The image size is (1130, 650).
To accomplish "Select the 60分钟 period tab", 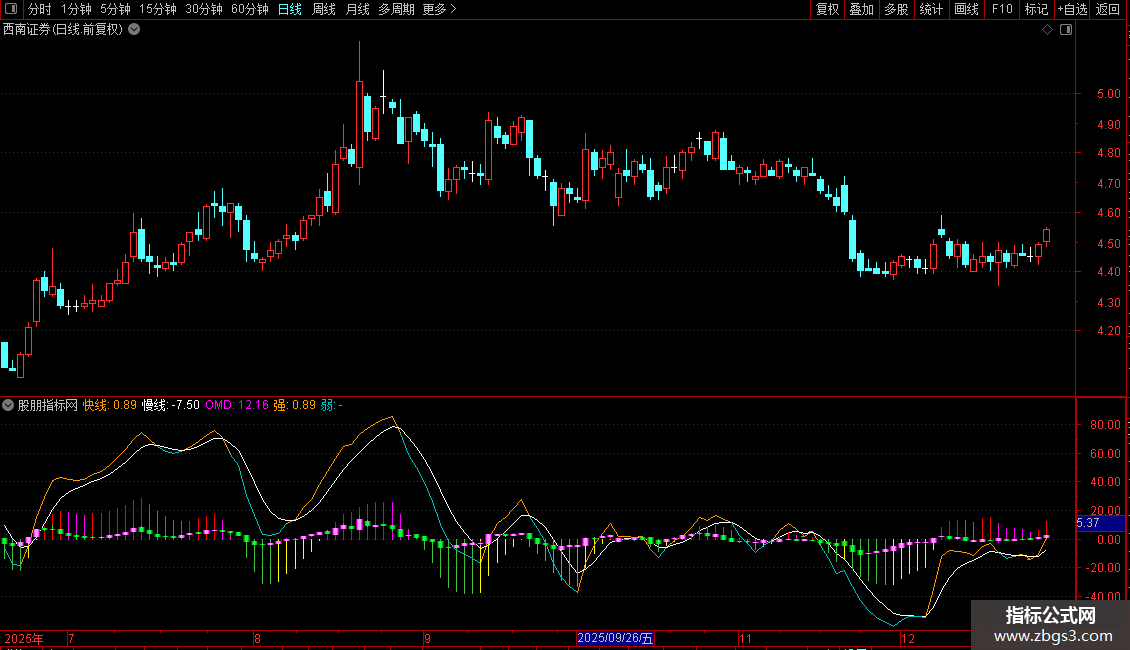I will tap(249, 10).
